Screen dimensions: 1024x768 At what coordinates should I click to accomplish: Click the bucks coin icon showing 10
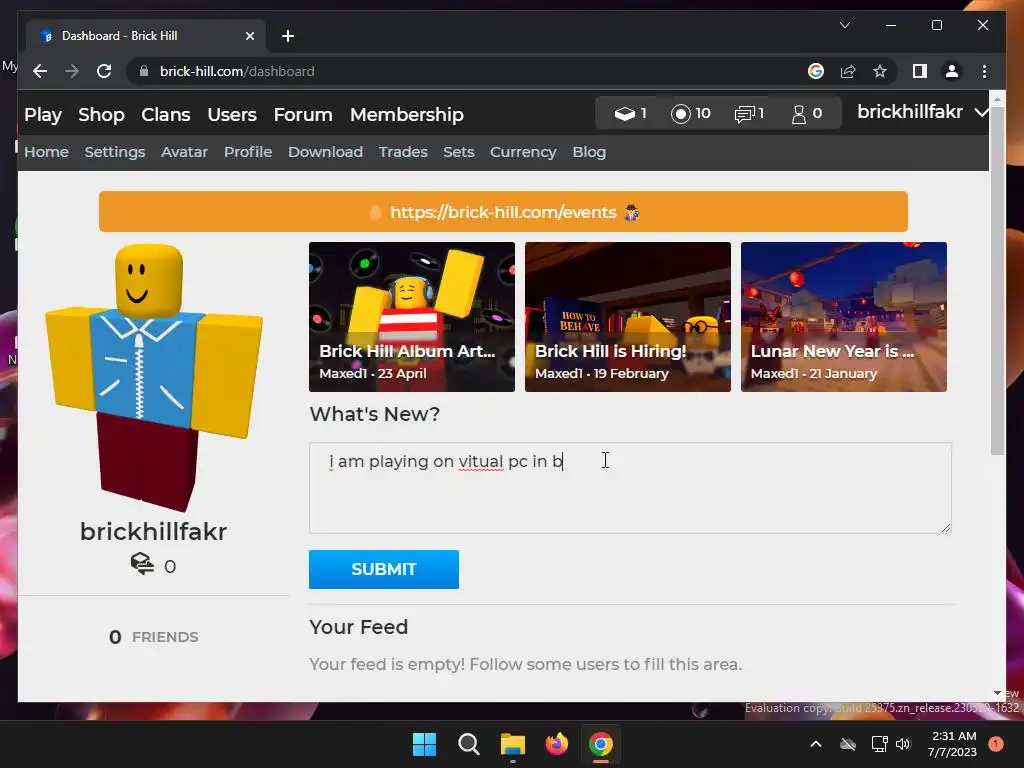coord(680,114)
